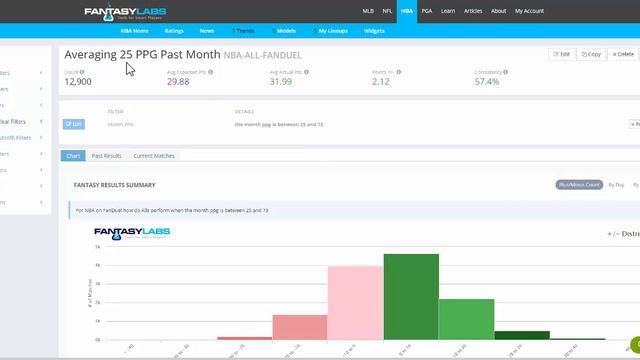The height and width of the screenshot is (360, 640).
Task: Open the Count info icon
Action: [82, 72]
